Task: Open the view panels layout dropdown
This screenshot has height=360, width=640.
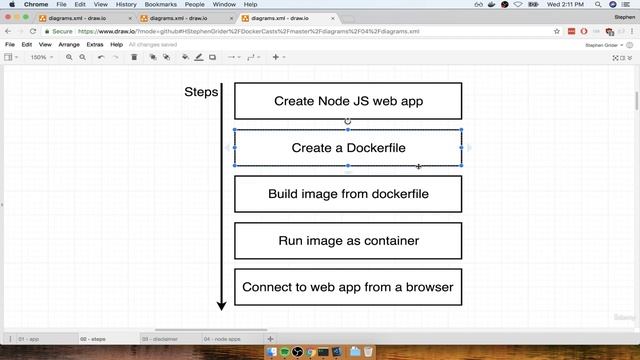Action: (11, 58)
